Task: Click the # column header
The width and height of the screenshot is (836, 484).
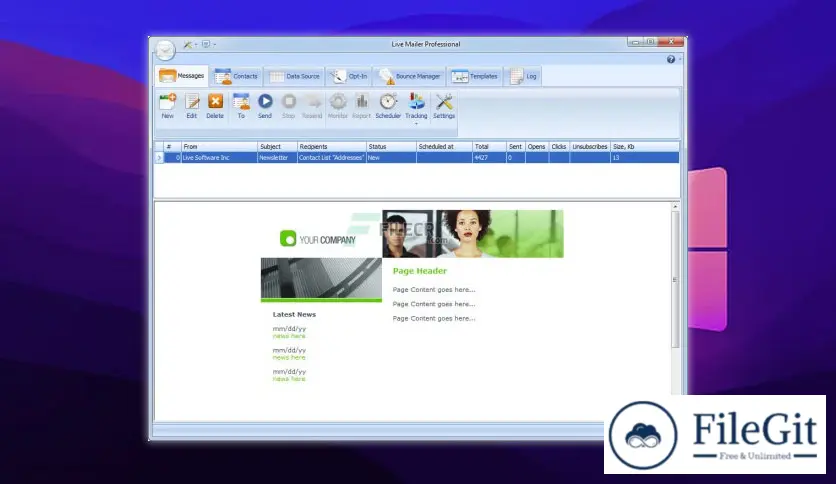Action: [x=173, y=147]
